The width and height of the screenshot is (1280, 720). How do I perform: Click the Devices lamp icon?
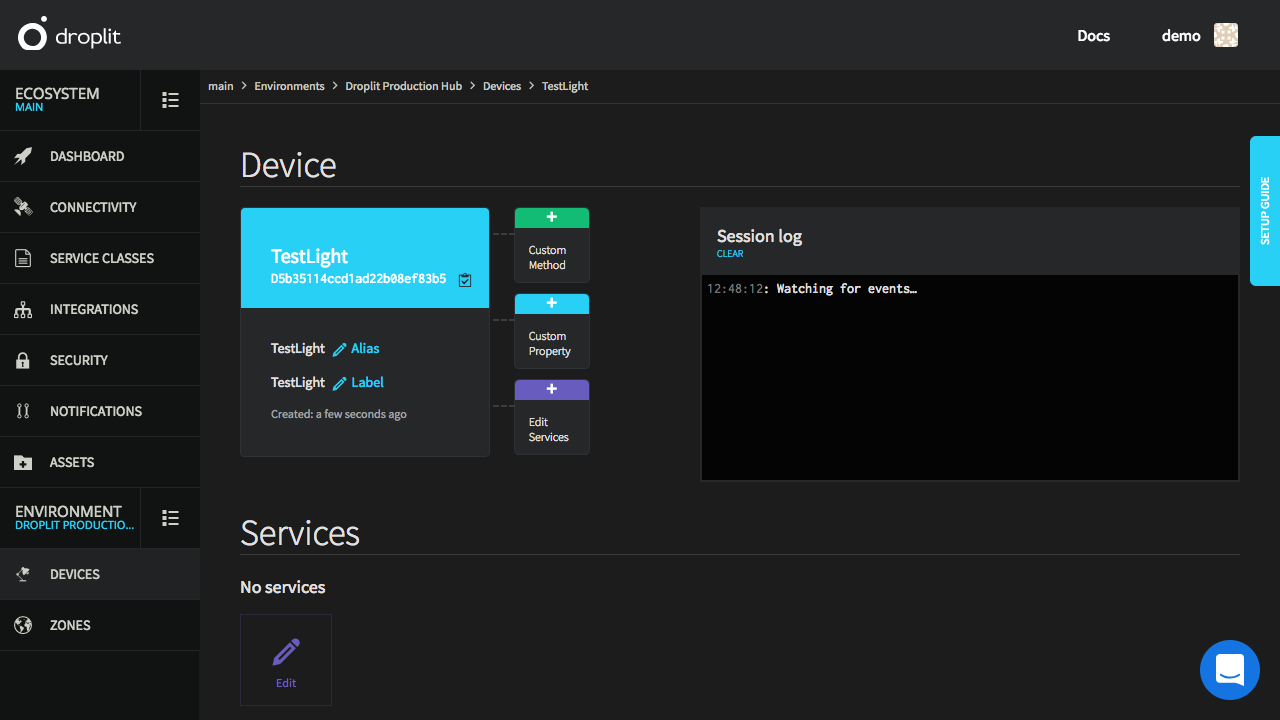click(x=23, y=574)
